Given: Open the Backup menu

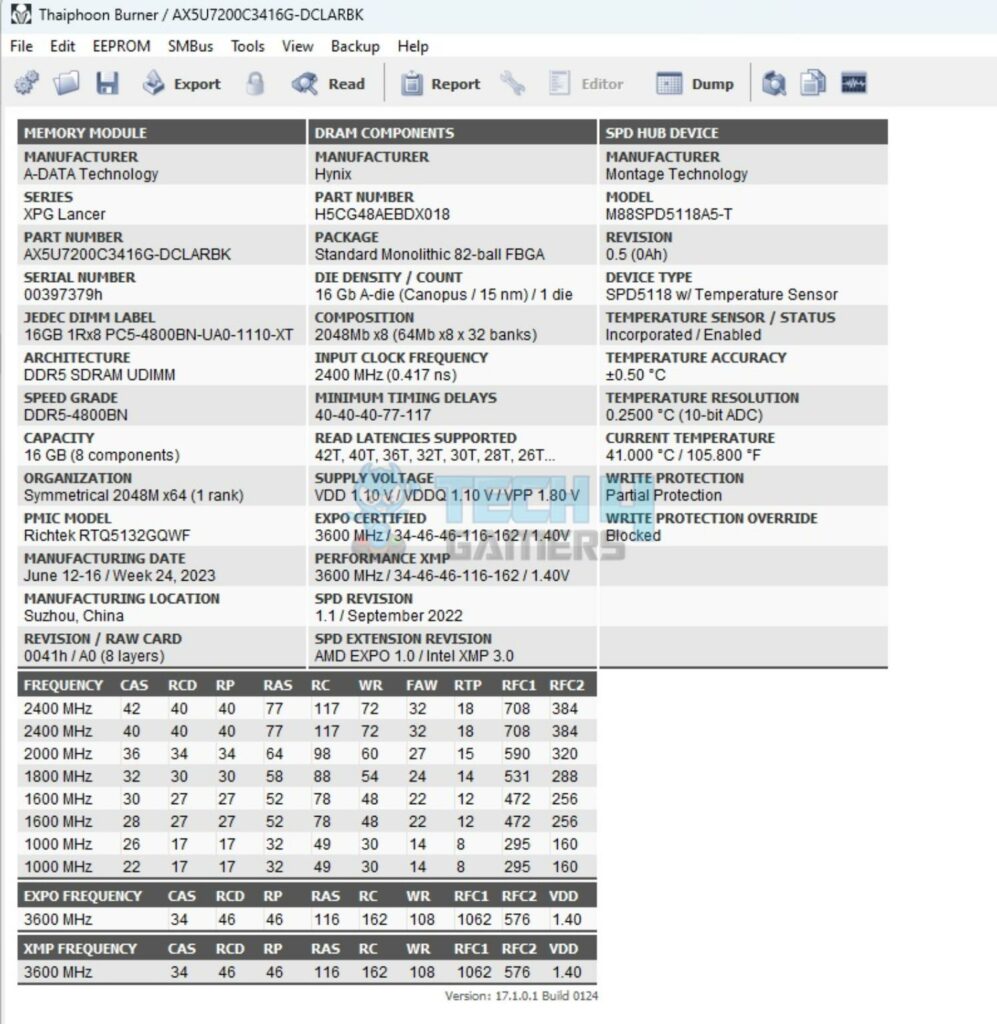Looking at the screenshot, I should 355,46.
